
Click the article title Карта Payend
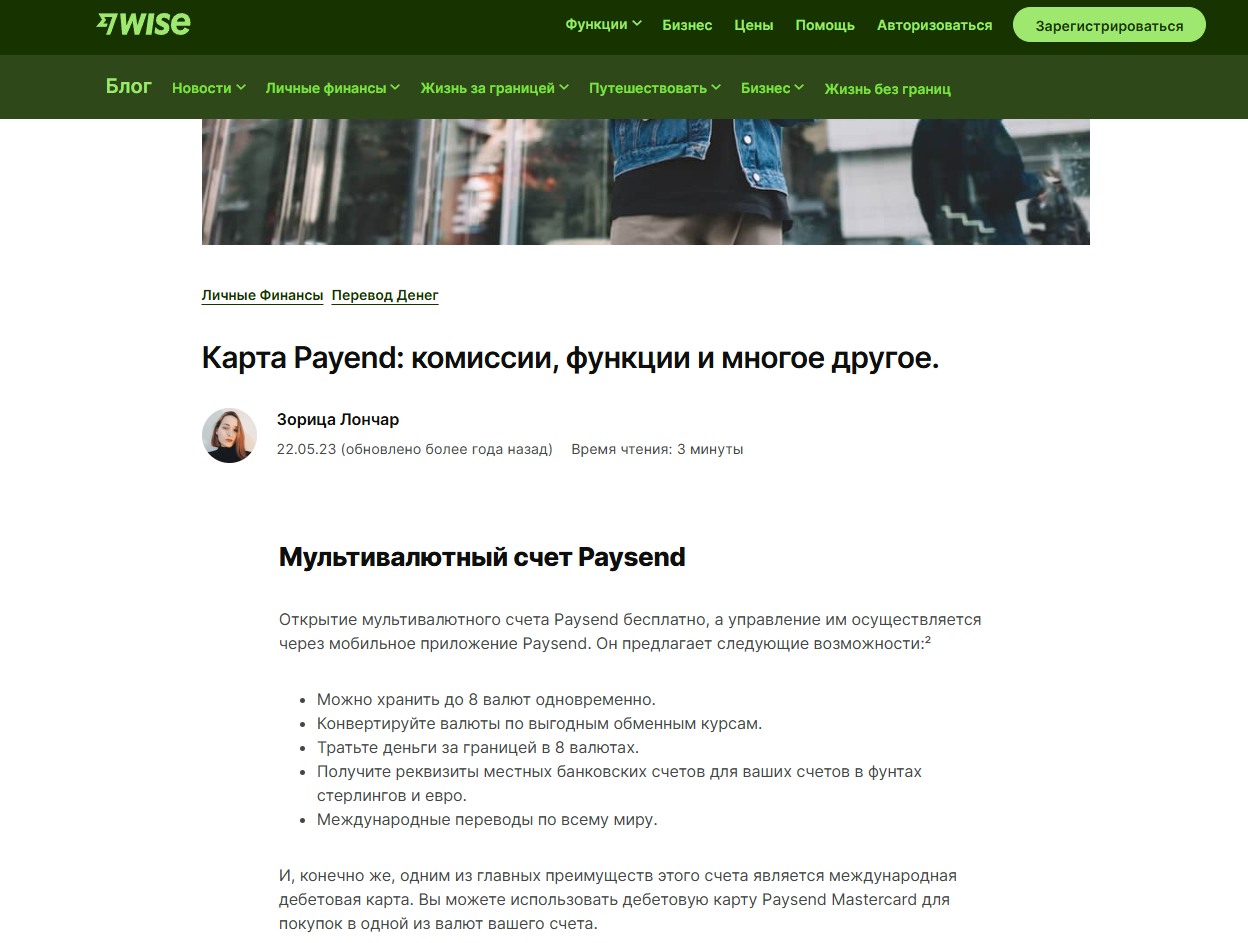[x=570, y=358]
